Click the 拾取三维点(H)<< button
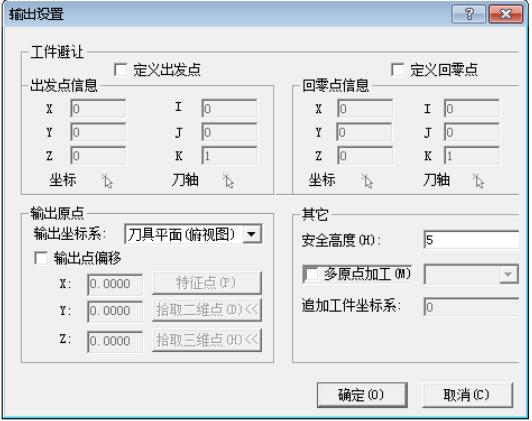Image resolution: width=532 pixels, height=421 pixels. (x=207, y=340)
